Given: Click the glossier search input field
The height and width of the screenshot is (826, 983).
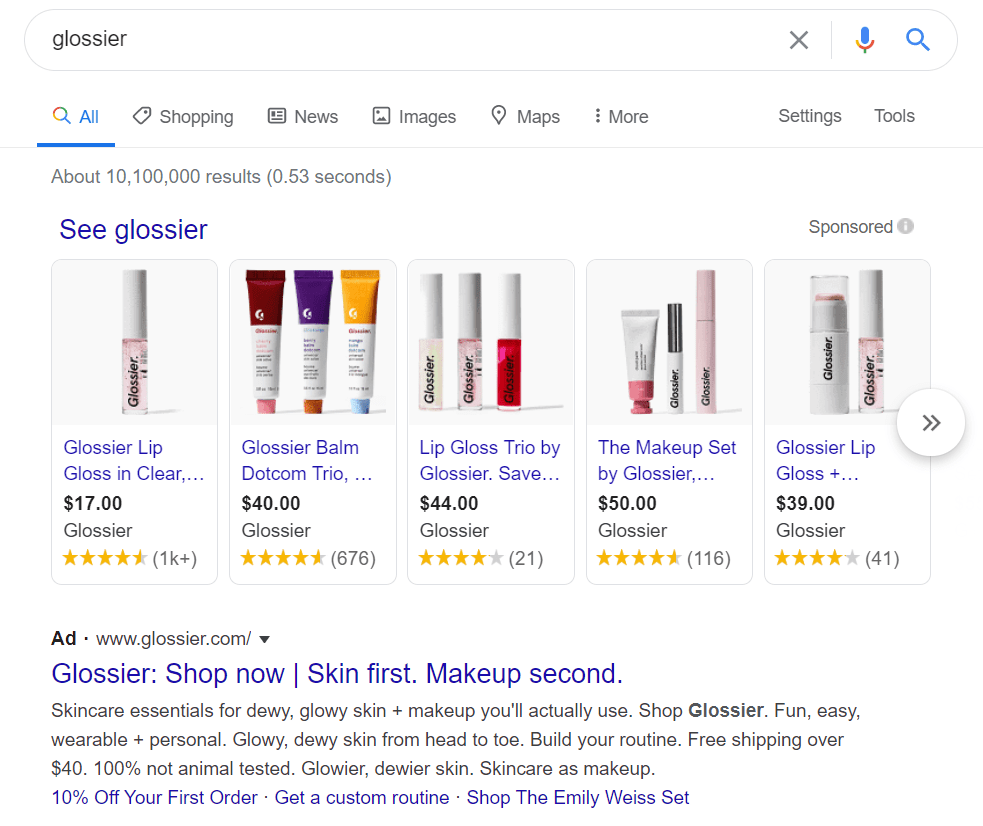Looking at the screenshot, I should (400, 40).
